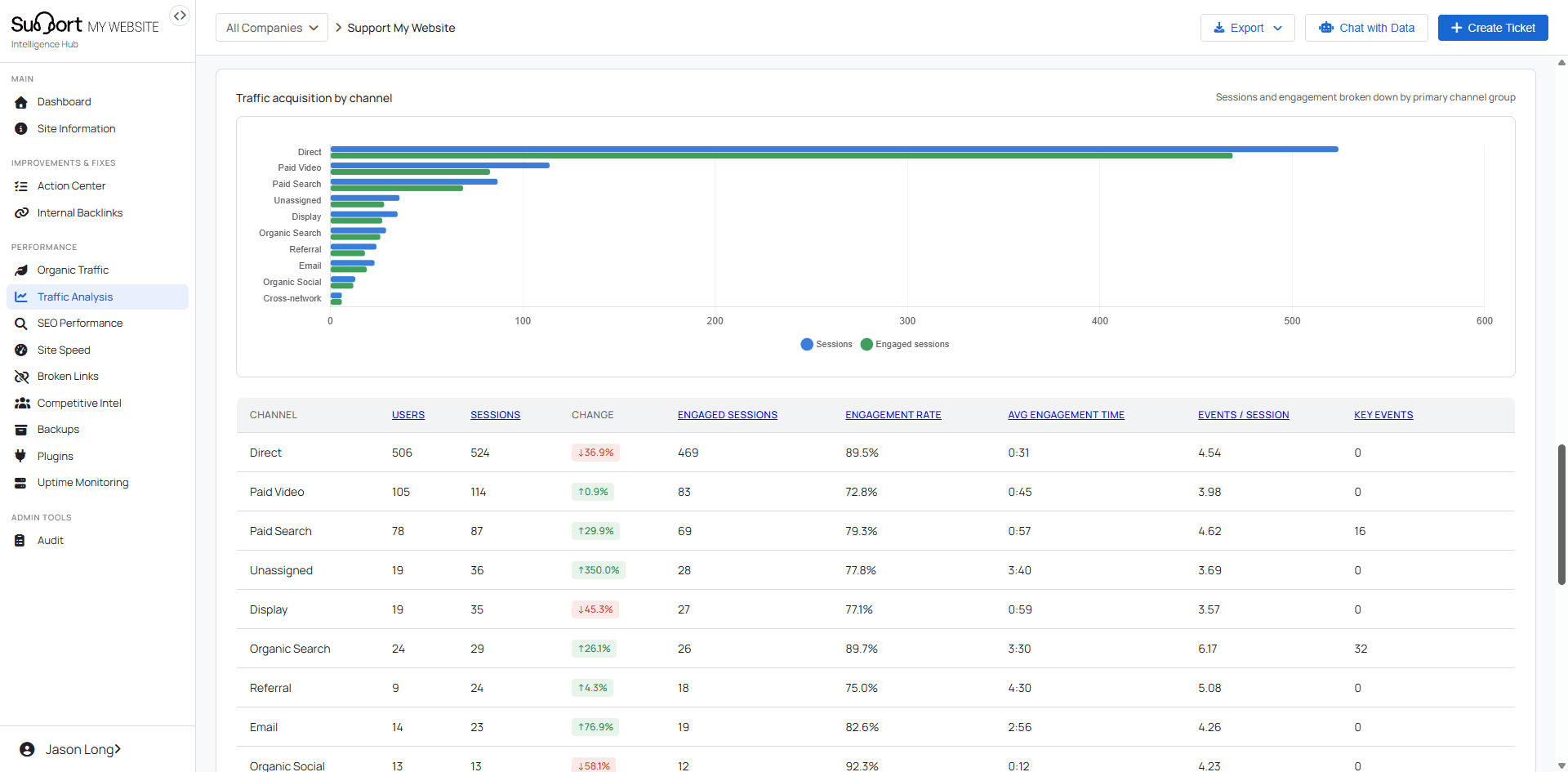Click the Plugins plug icon
The image size is (1568, 772).
(x=20, y=457)
